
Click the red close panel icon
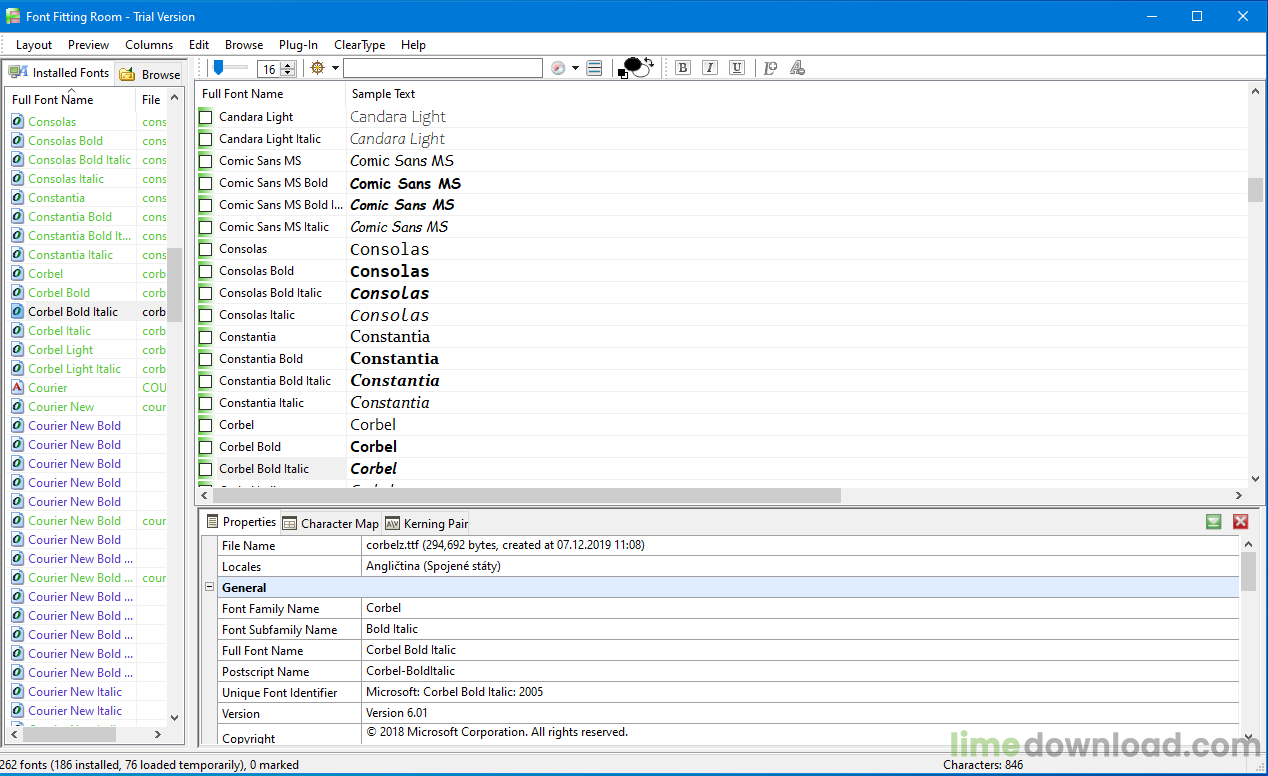[x=1240, y=522]
